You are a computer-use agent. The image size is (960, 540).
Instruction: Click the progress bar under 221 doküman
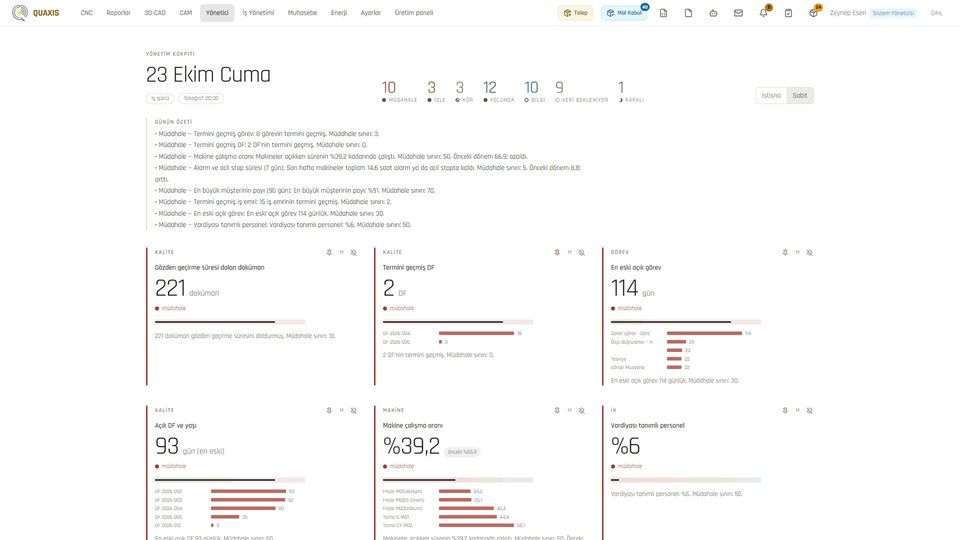pos(230,321)
